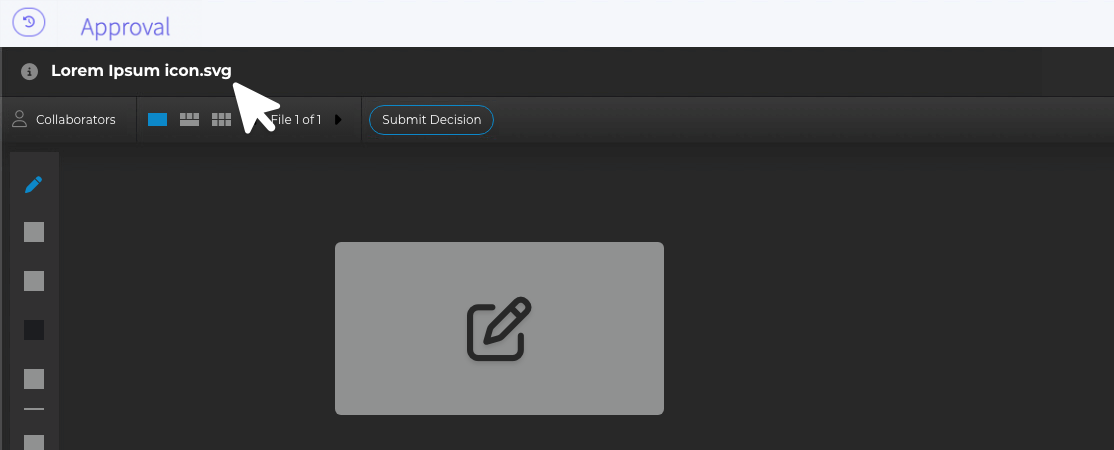Switch to the filmstrip layout view icon
The width and height of the screenshot is (1114, 450).
pyautogui.click(x=189, y=119)
